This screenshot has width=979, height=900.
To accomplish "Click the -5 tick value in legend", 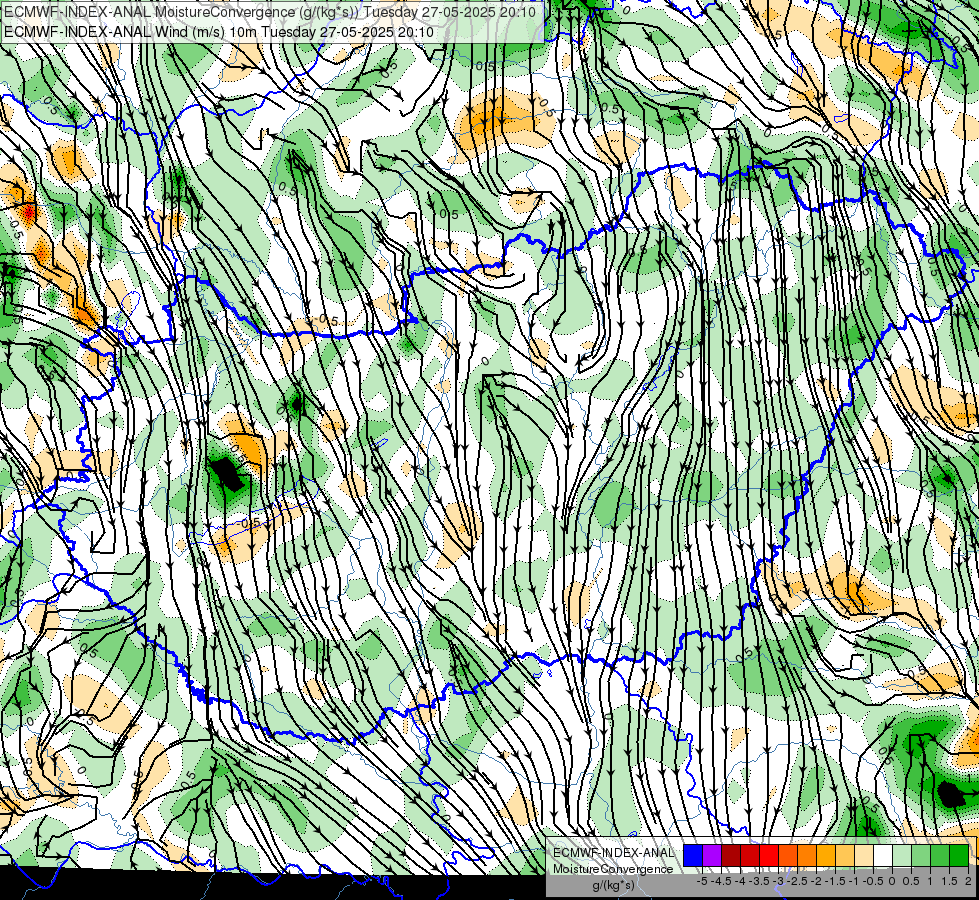I will tap(702, 881).
